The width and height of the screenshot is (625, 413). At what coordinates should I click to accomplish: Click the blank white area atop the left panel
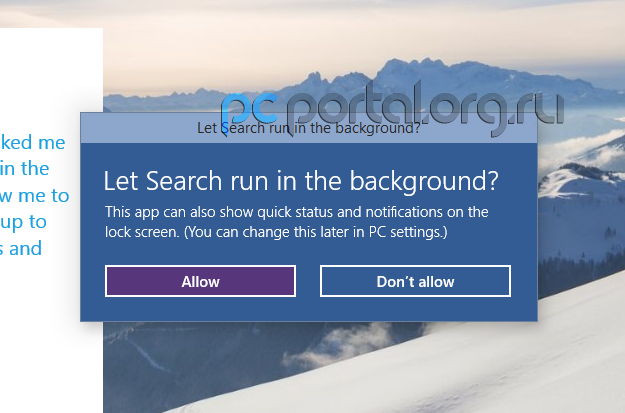pos(51,76)
